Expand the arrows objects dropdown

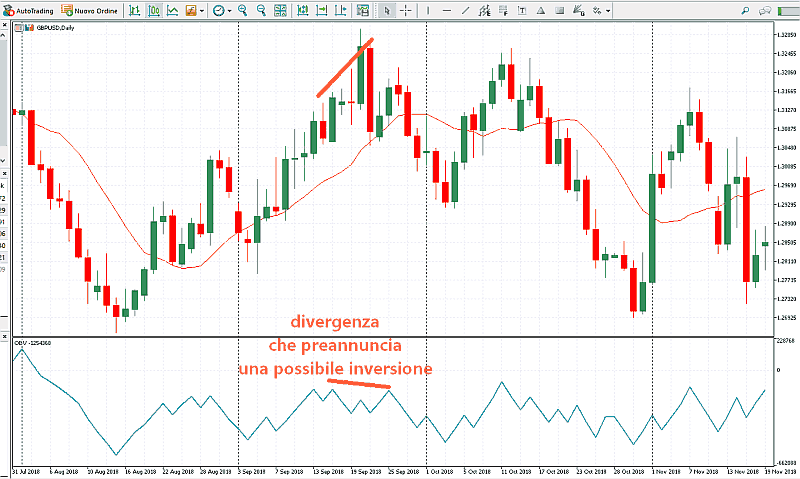[x=609, y=10]
